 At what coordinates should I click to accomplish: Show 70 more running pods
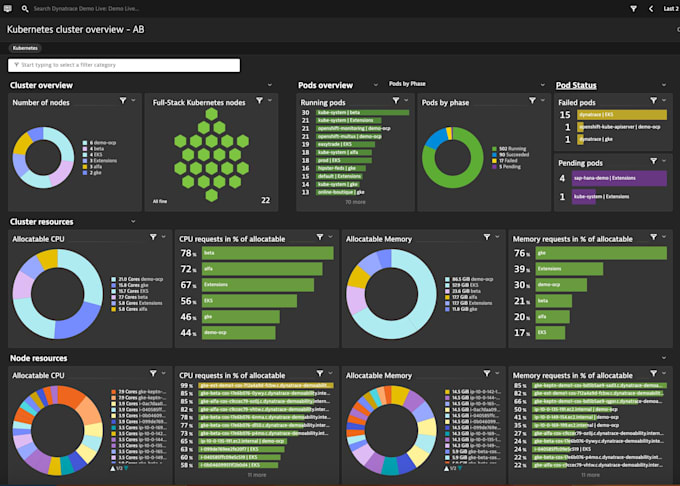pyautogui.click(x=355, y=202)
